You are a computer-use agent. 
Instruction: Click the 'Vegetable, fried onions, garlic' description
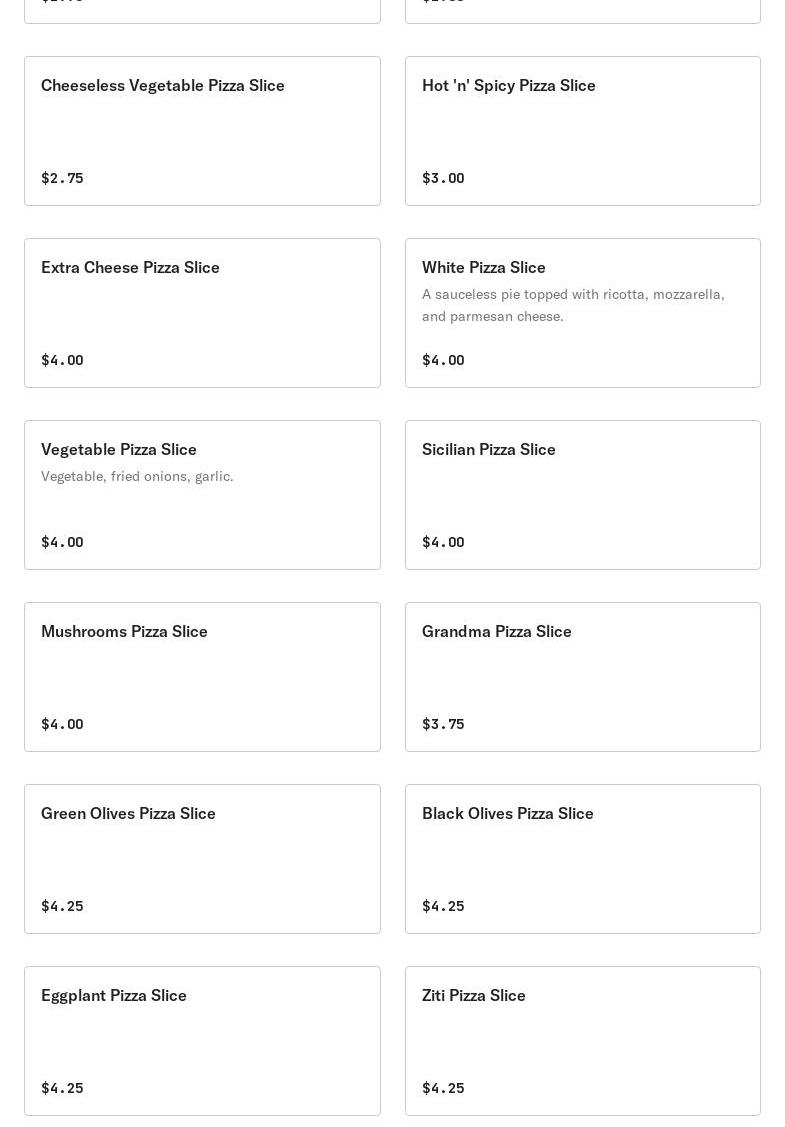pyautogui.click(x=137, y=477)
